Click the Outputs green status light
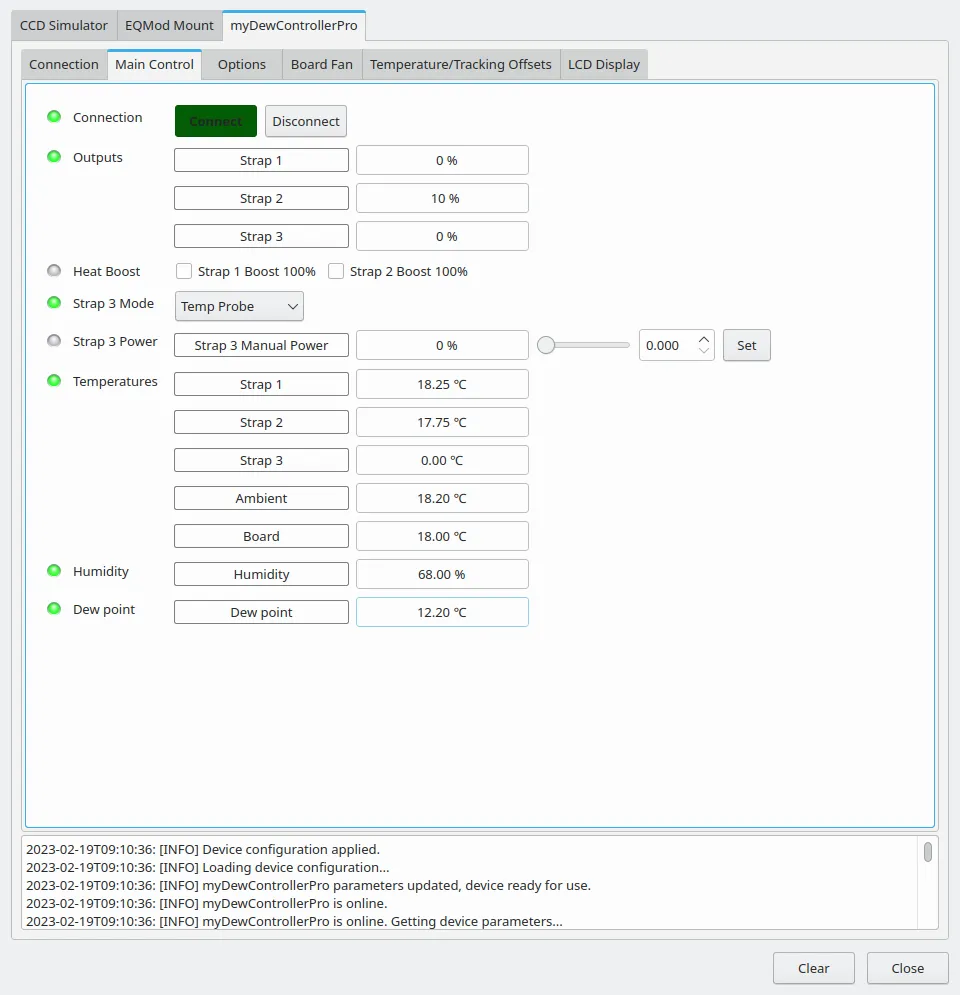This screenshot has width=960, height=995. (x=54, y=157)
